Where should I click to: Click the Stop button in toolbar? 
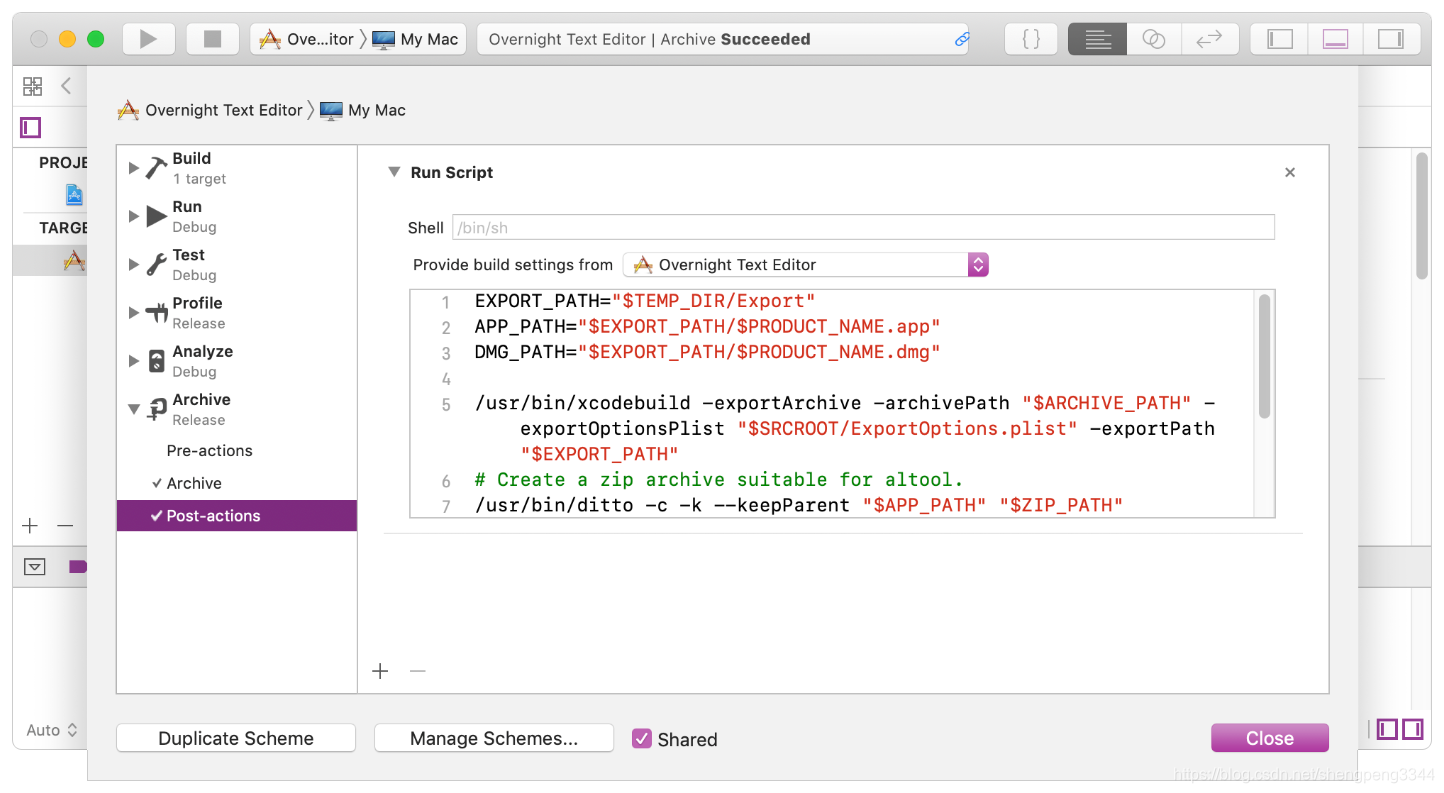(212, 39)
